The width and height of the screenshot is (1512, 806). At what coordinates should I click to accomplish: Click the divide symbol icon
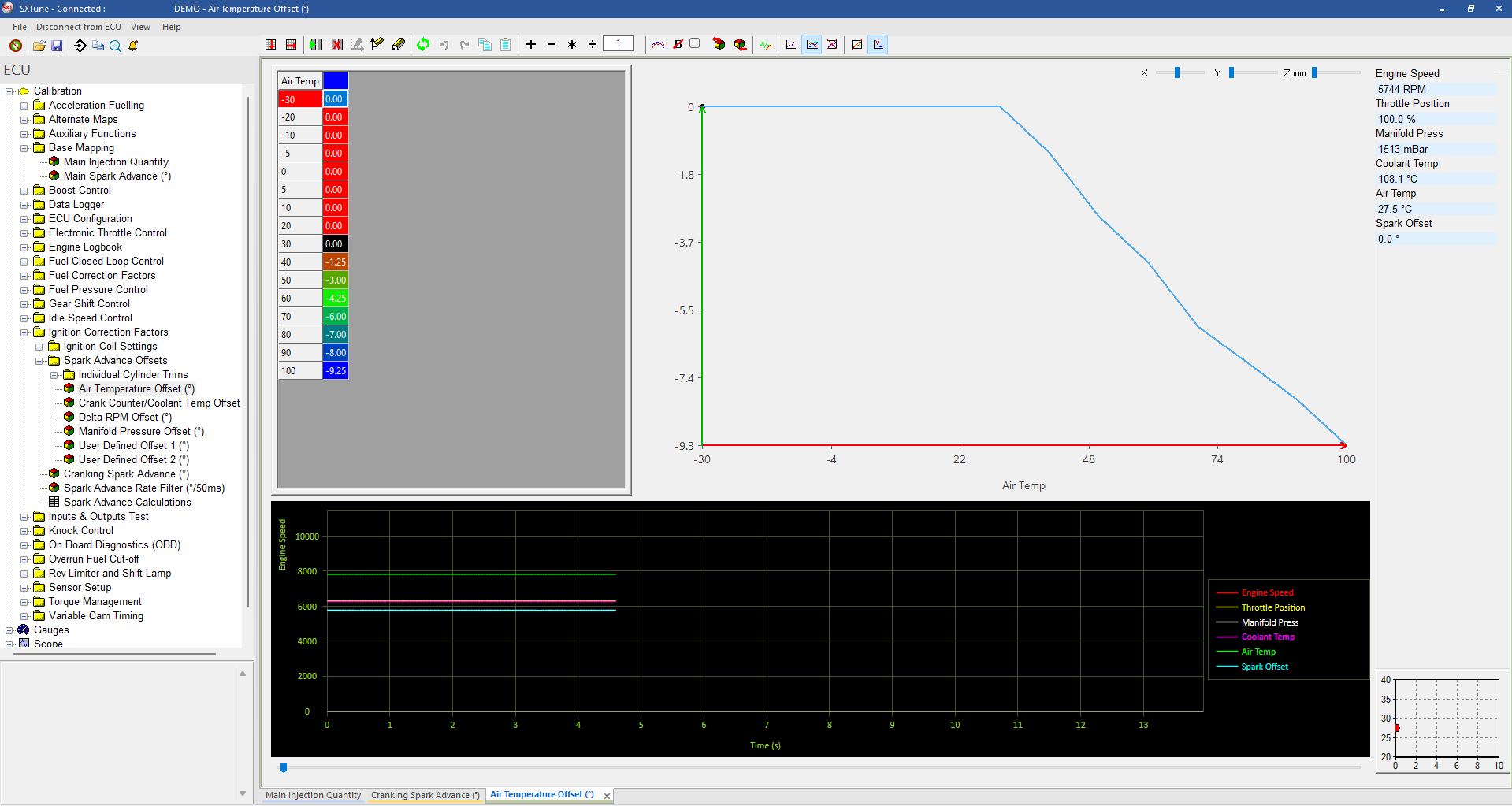[x=593, y=45]
